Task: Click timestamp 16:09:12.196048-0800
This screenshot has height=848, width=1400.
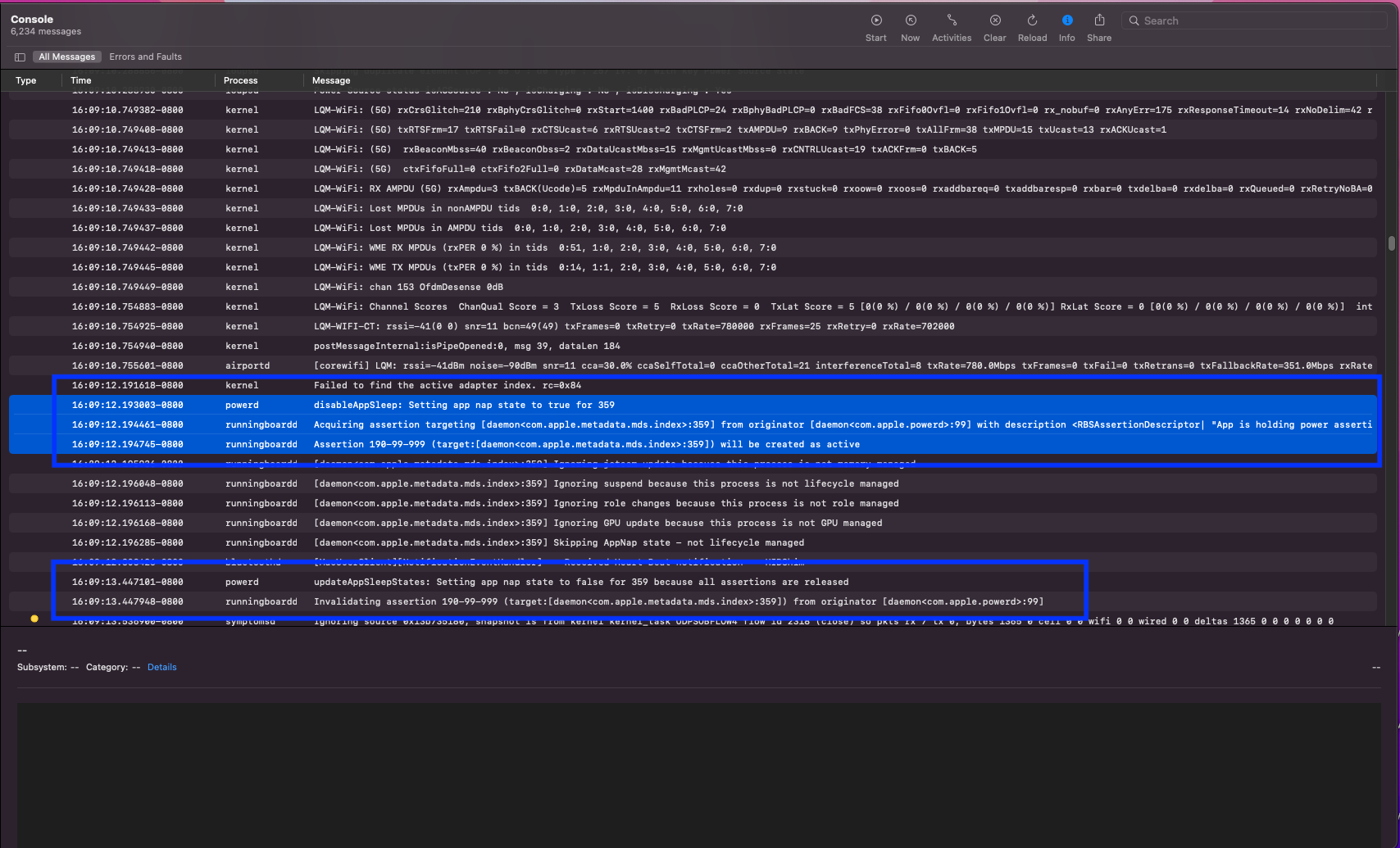Action: 127,483
